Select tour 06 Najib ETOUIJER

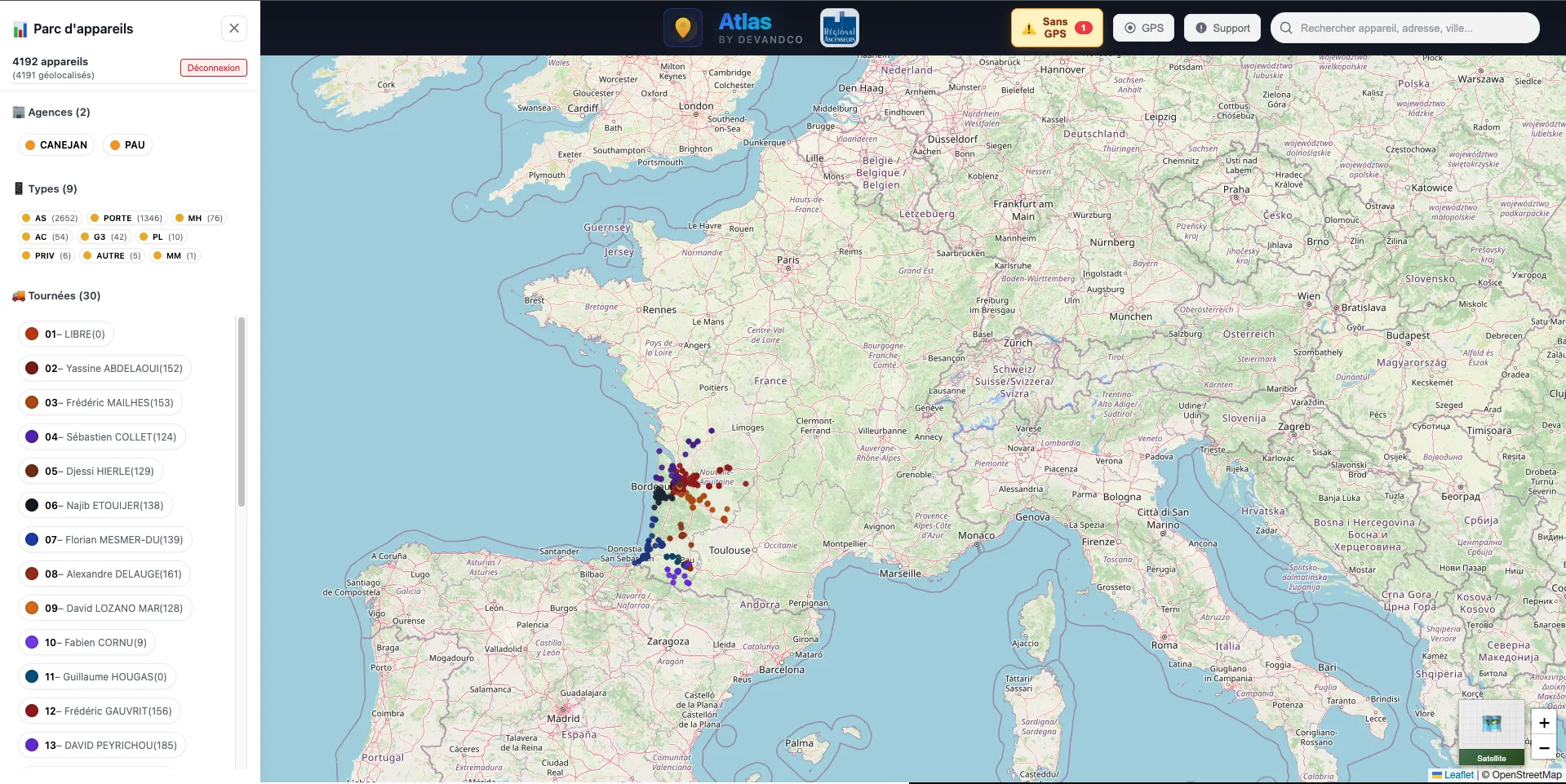click(x=95, y=506)
